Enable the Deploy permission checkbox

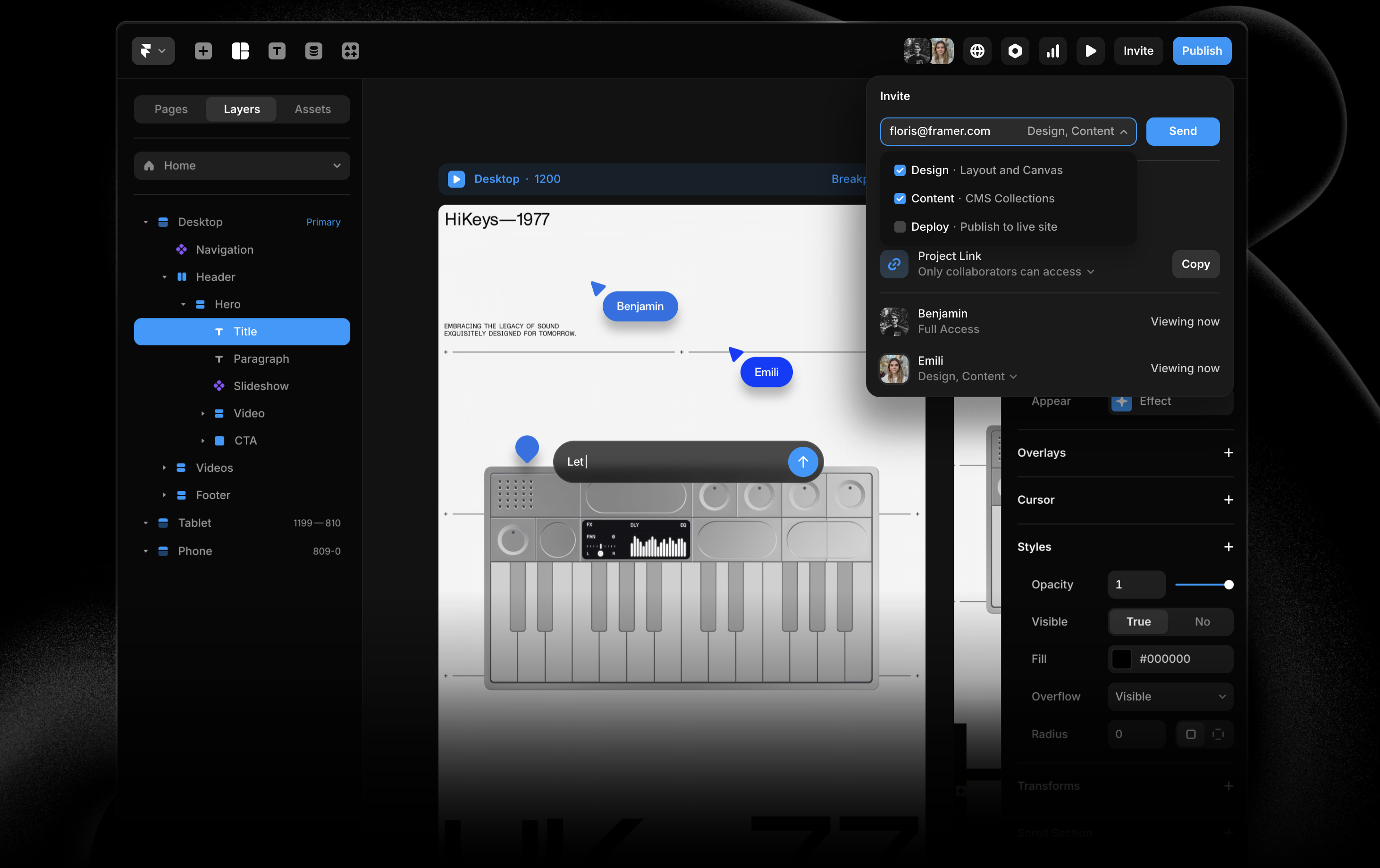click(900, 227)
